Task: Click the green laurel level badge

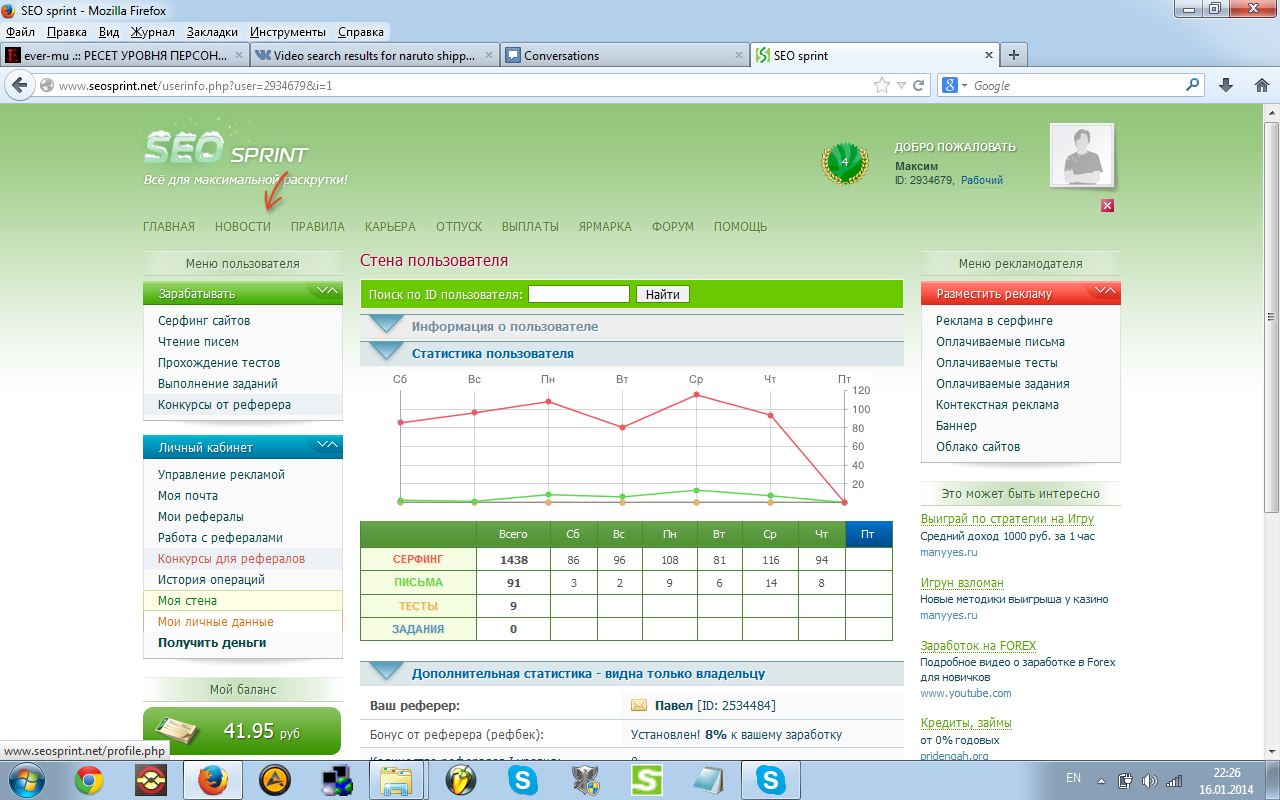Action: [844, 162]
